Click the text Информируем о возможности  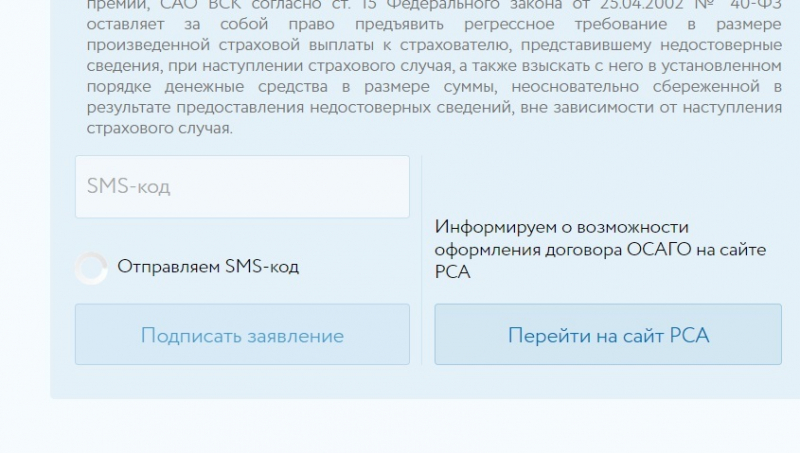pos(562,227)
